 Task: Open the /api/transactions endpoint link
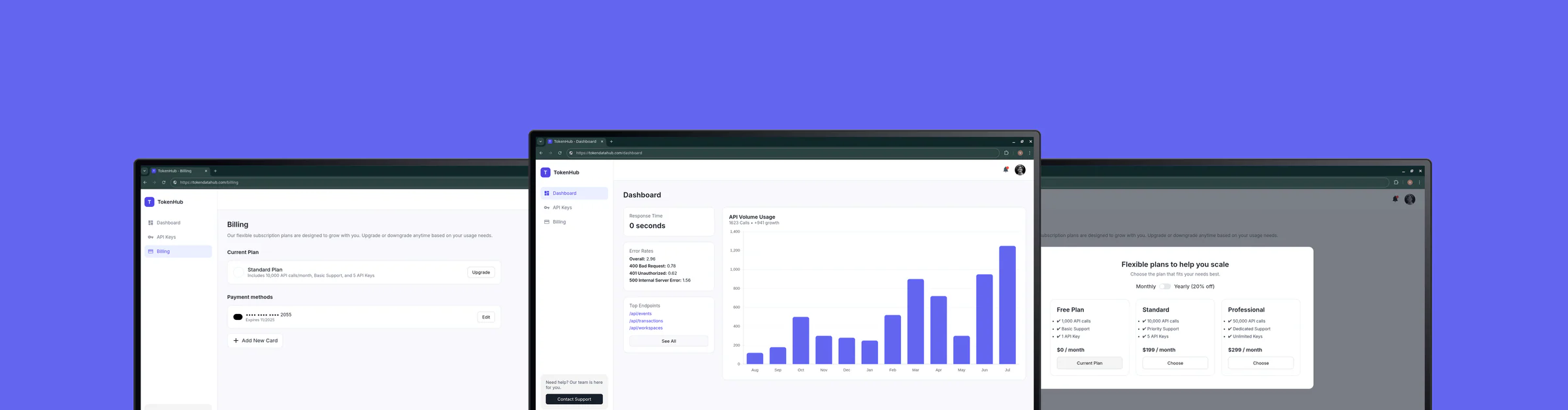coord(646,321)
